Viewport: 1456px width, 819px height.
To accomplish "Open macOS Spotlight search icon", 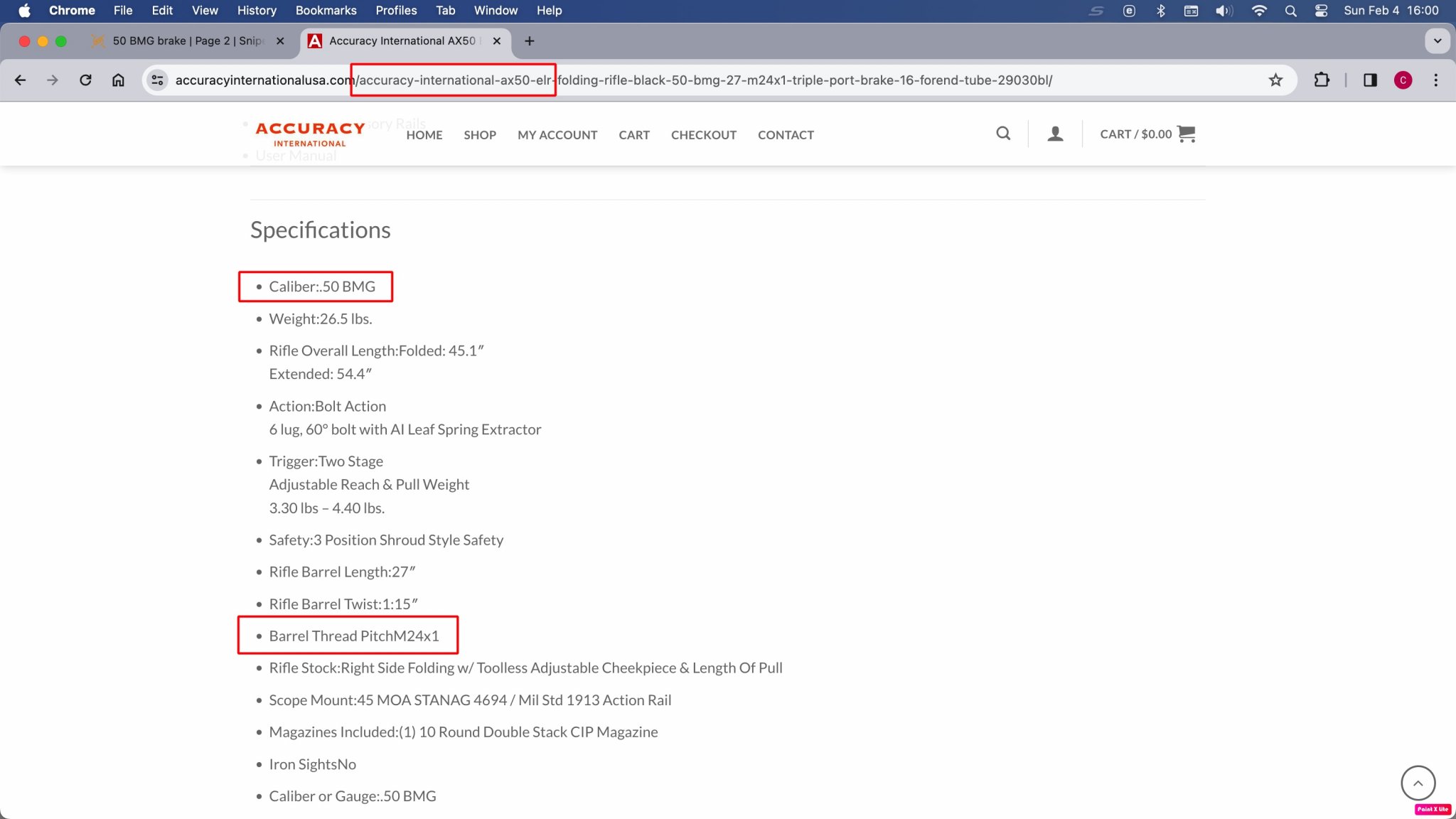I will [x=1290, y=11].
